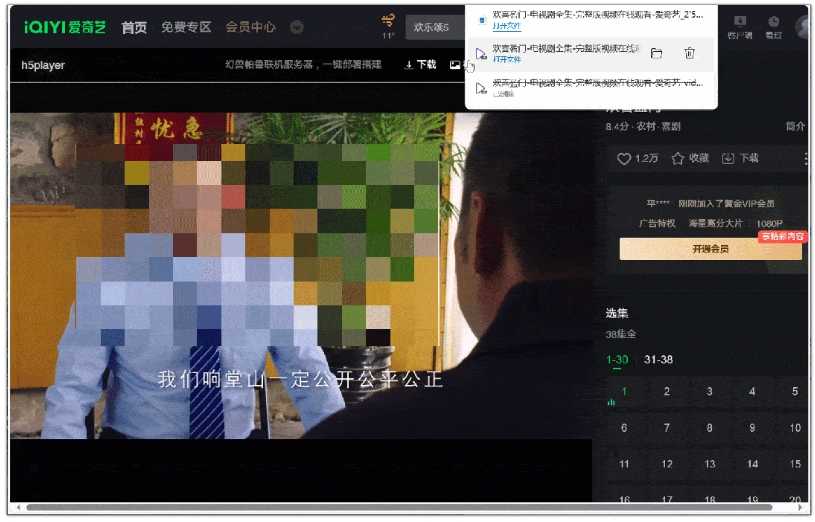815x522 pixels.
Task: Click the user avatar in header
Action: (x=804, y=27)
